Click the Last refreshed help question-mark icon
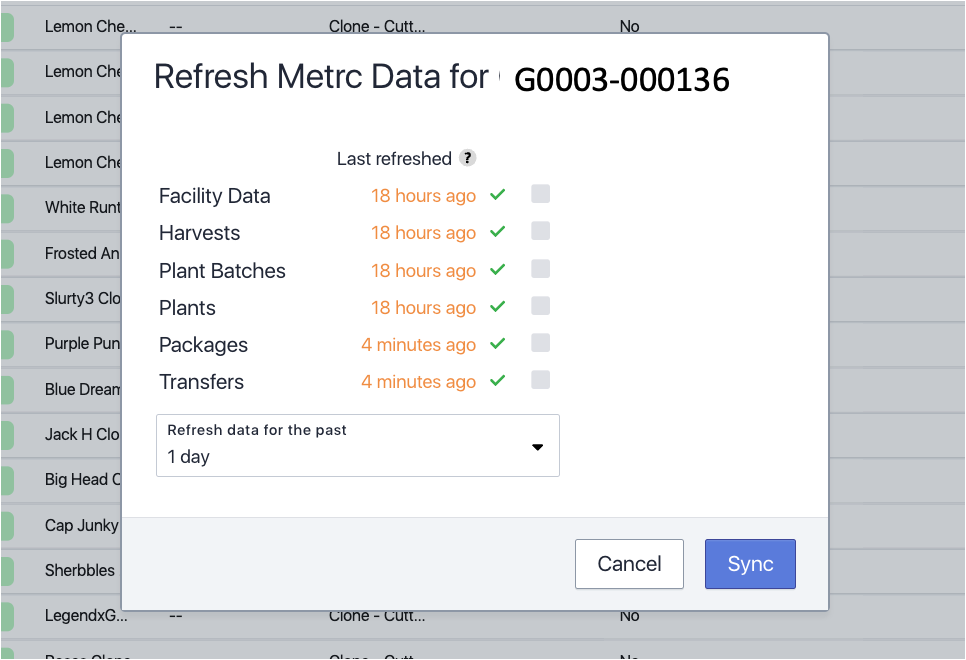966x660 pixels. point(467,158)
